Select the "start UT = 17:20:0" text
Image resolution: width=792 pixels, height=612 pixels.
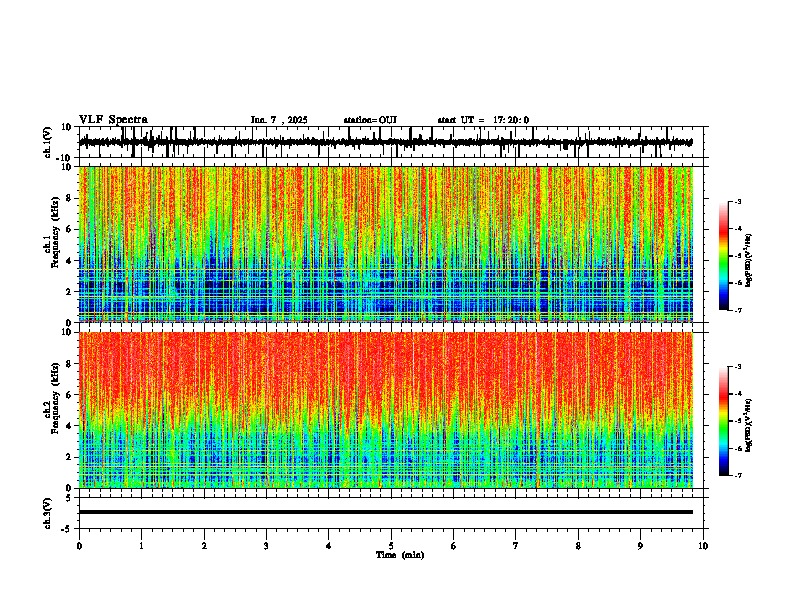click(483, 120)
